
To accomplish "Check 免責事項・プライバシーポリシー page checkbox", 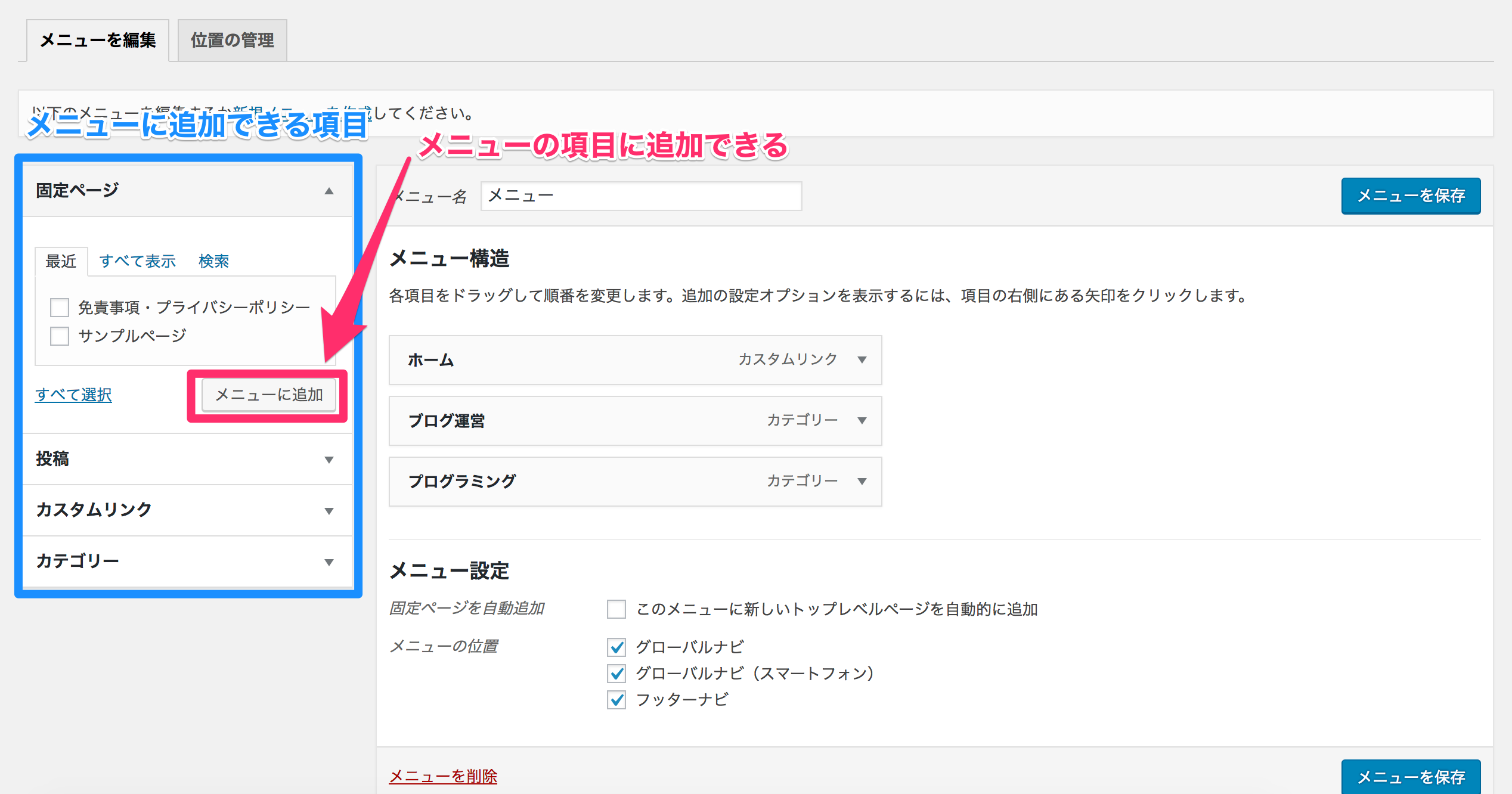I will click(60, 308).
